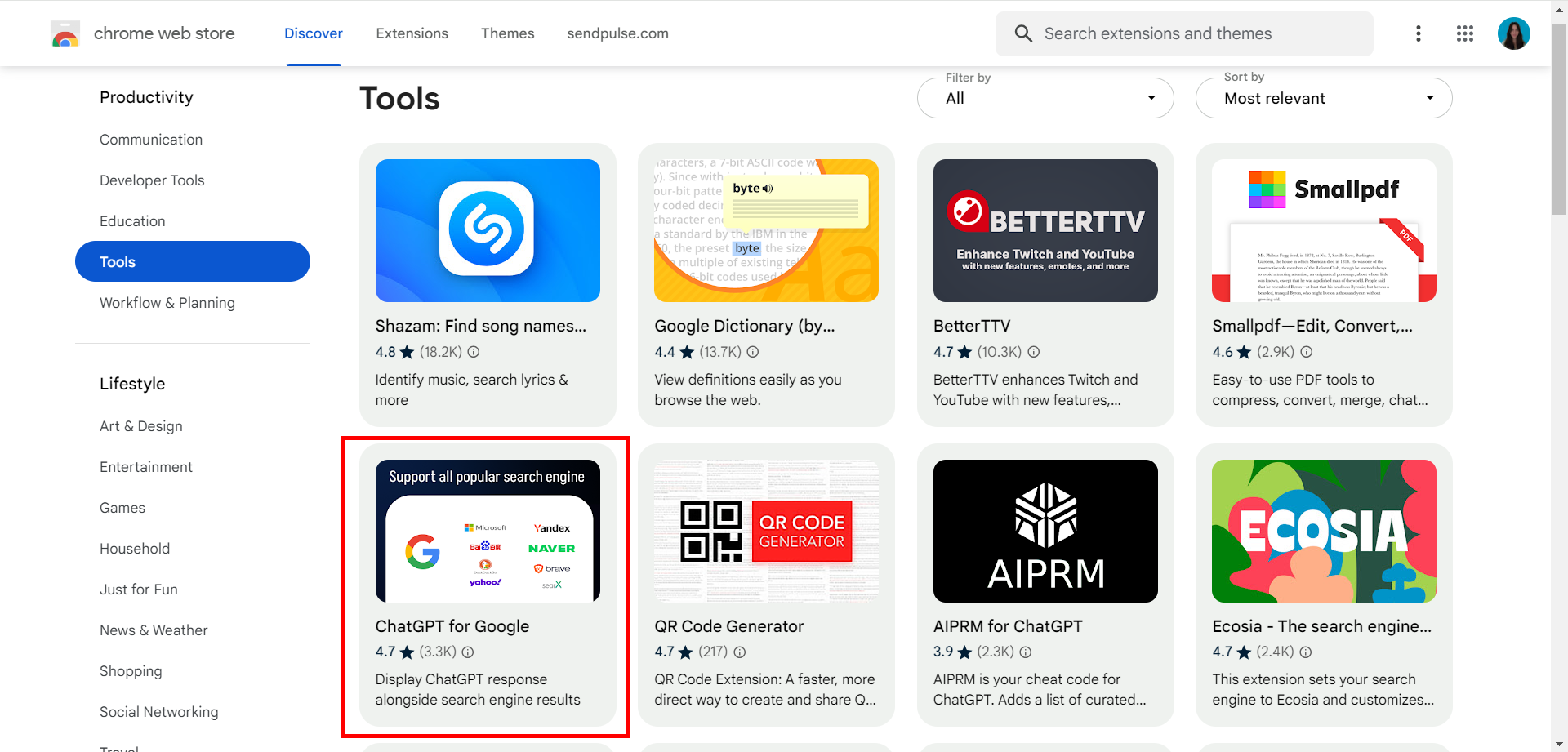The width and height of the screenshot is (1568, 752).
Task: Open the 'Ecosia - The search engine...' title
Action: [1322, 626]
